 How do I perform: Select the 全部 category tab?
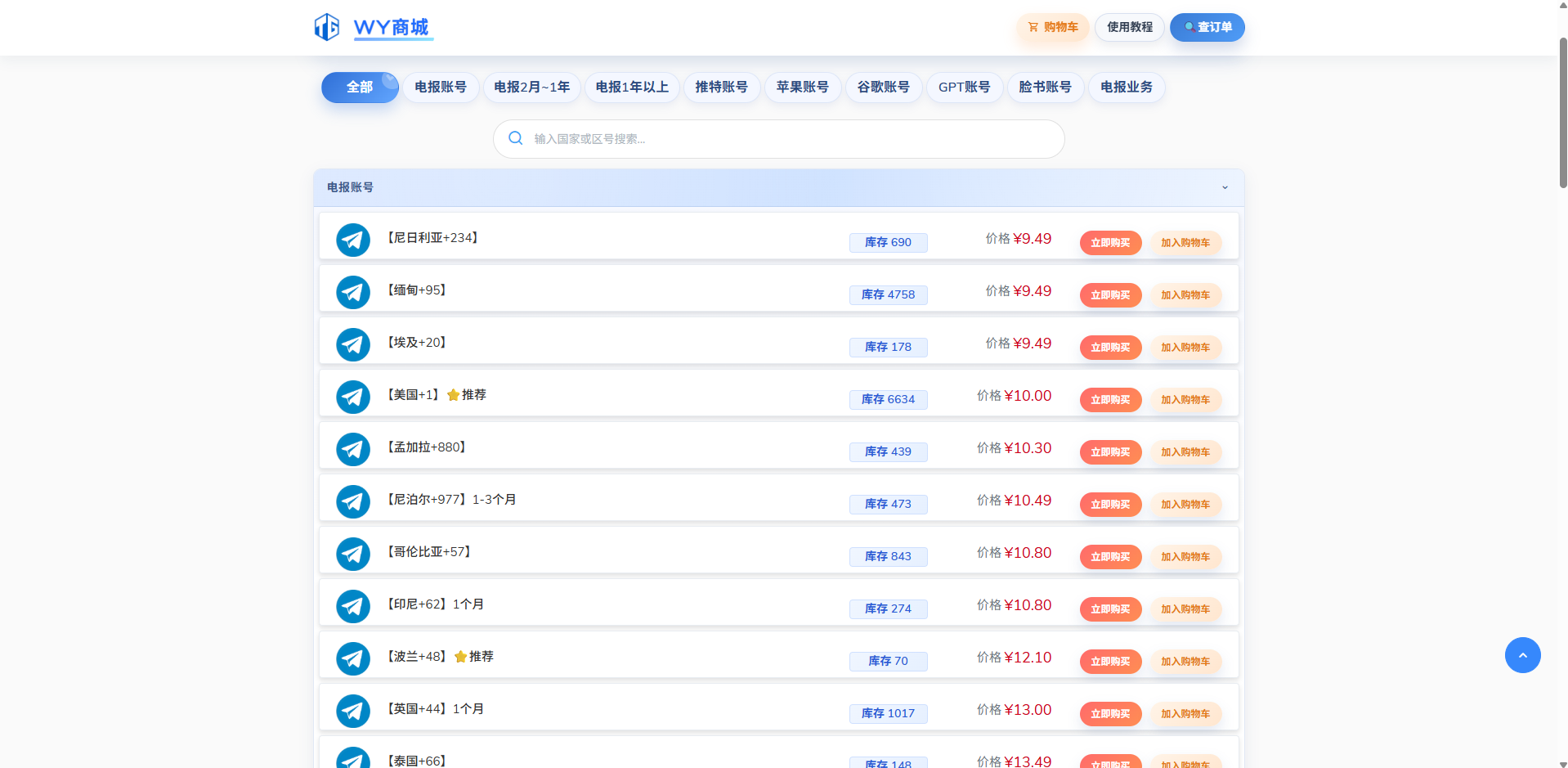(359, 88)
